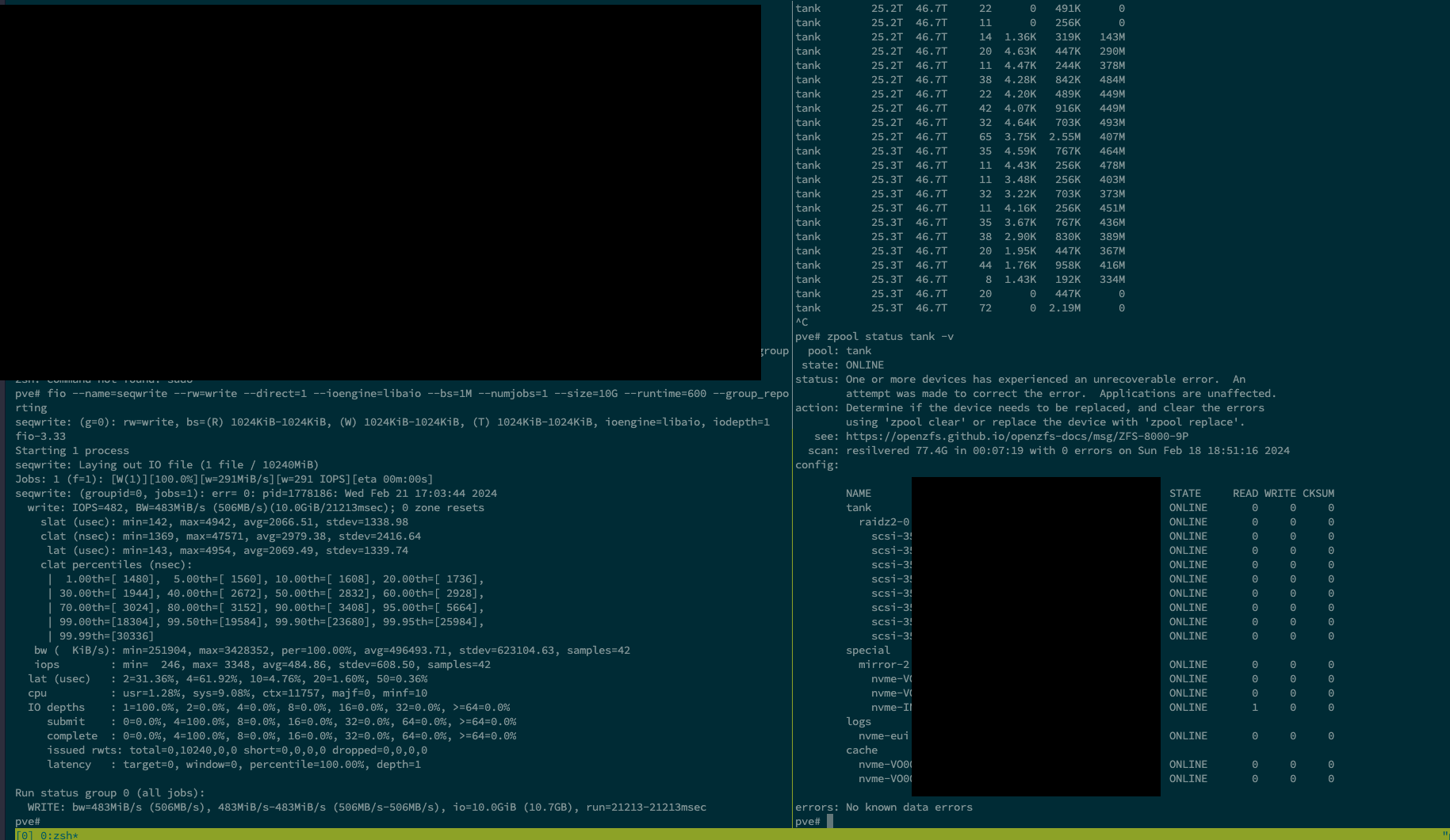Click the 'complete' depth distribution line
The width and height of the screenshot is (1450, 840).
(281, 735)
